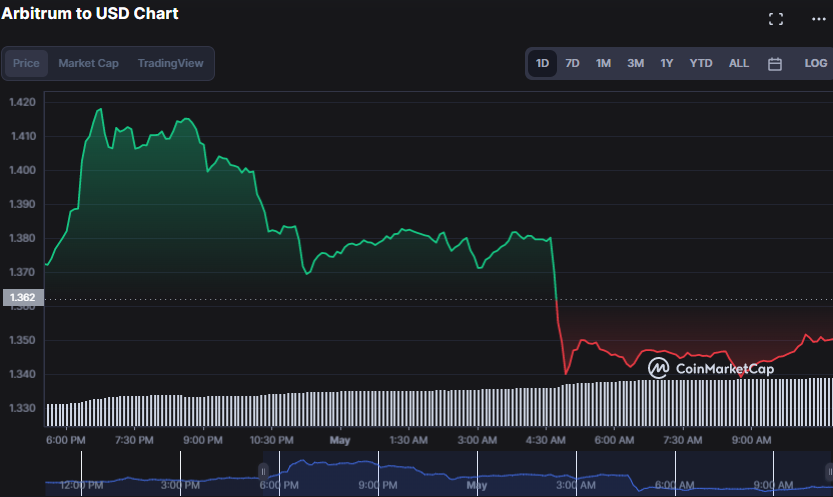Select the YTD time range
Screen dimensions: 833x497
point(701,63)
